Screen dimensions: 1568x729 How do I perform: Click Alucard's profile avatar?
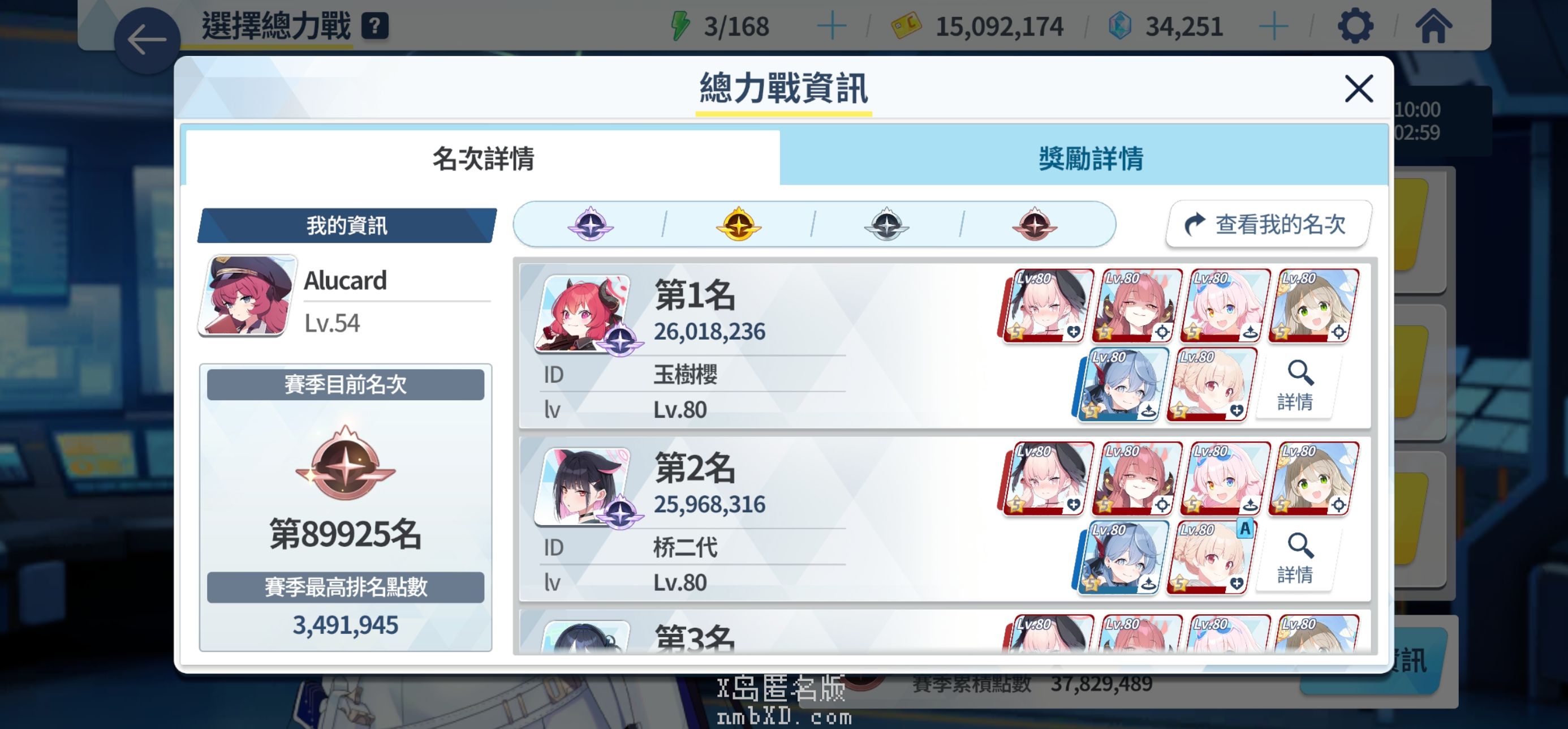tap(248, 295)
